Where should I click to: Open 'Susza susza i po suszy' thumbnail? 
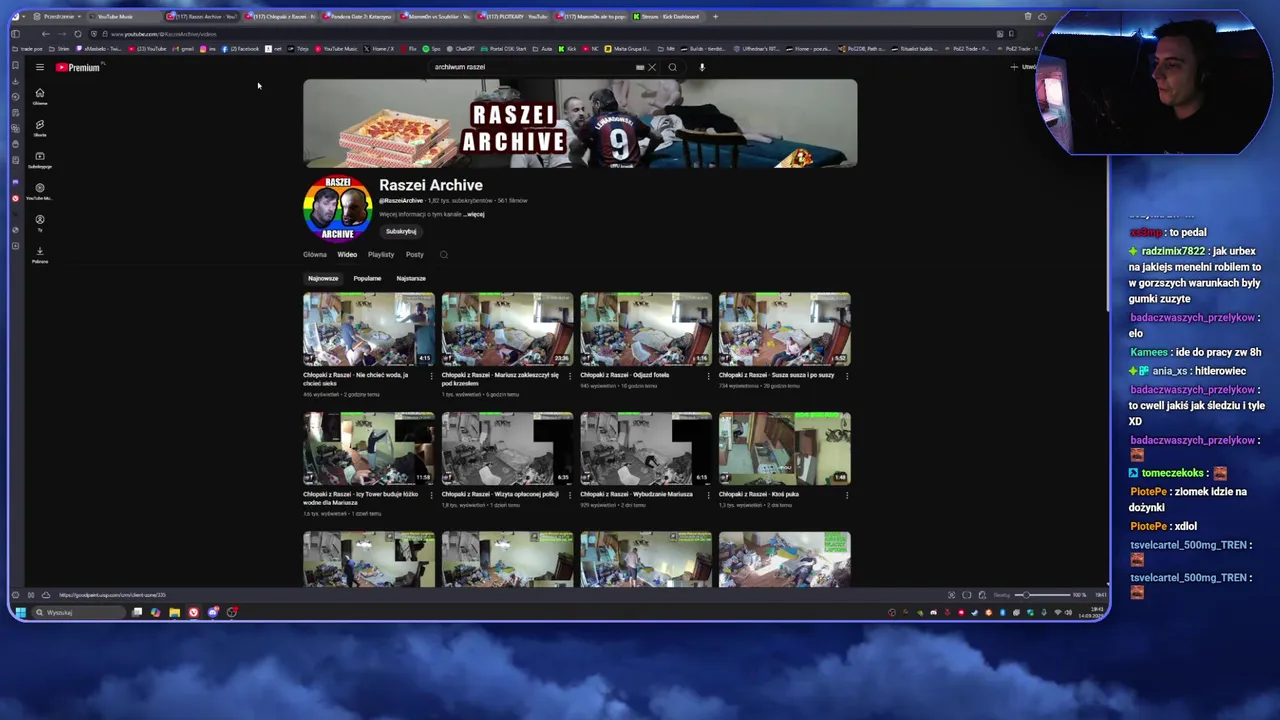pos(784,329)
